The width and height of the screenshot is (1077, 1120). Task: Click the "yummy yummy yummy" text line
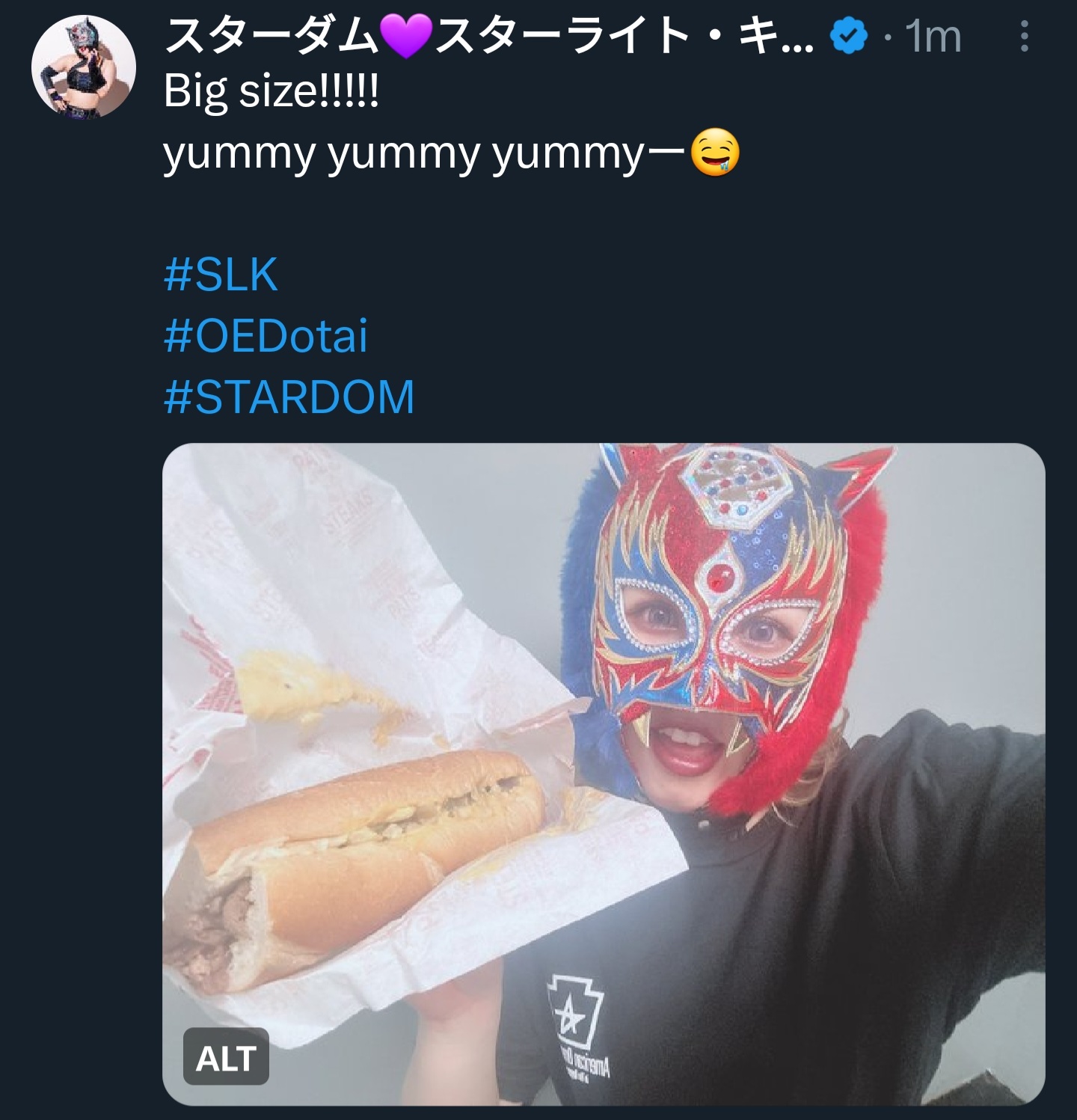pyautogui.click(x=424, y=153)
